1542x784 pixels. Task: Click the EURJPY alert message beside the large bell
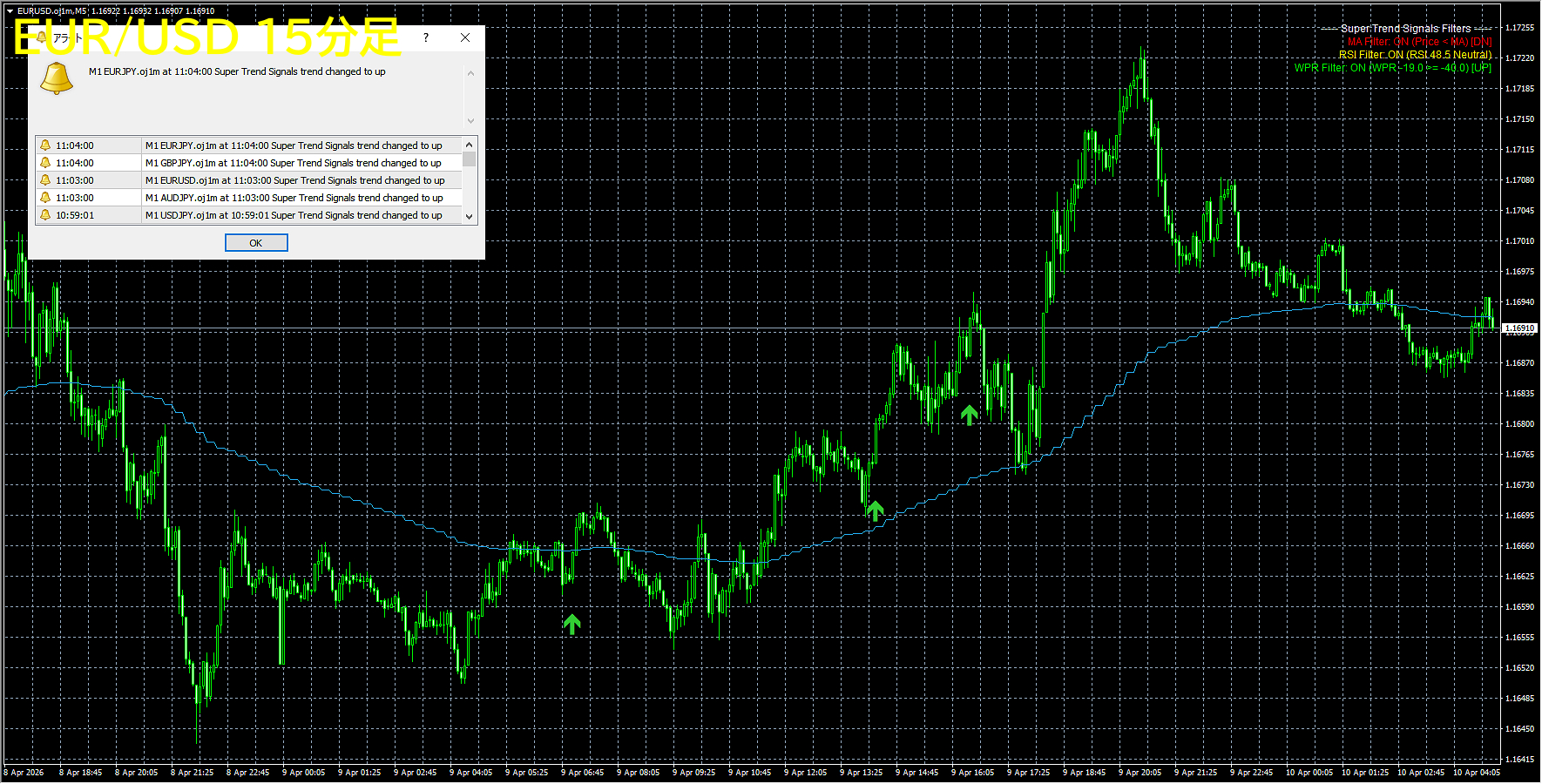tap(237, 71)
